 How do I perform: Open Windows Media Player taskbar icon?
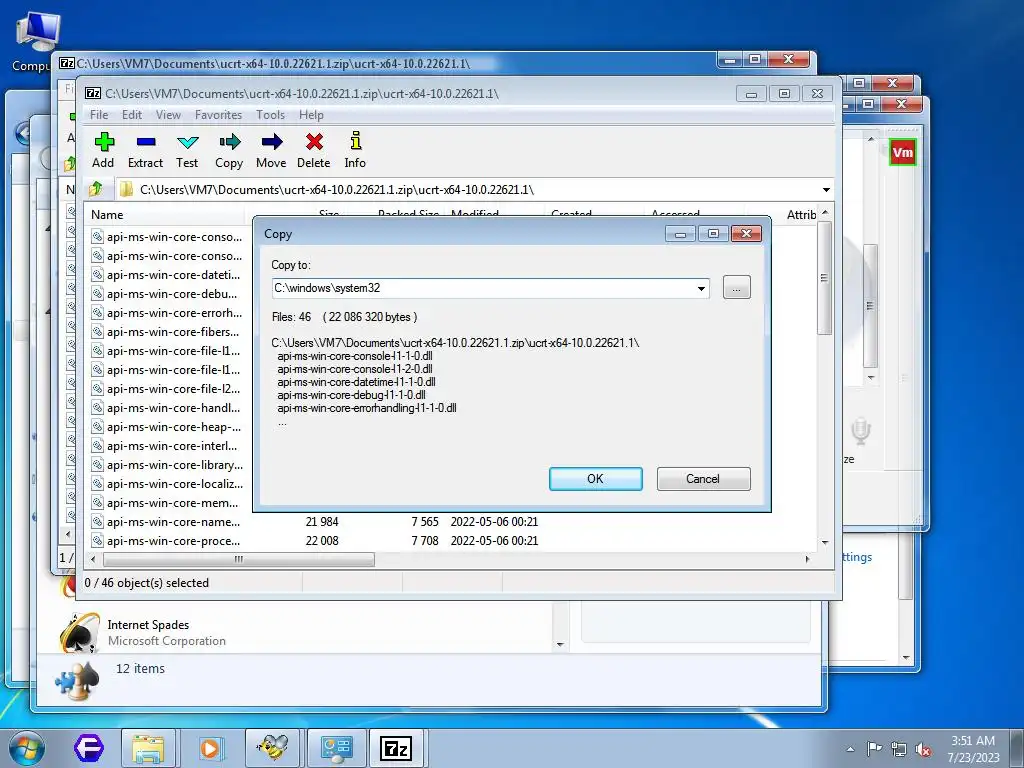[x=210, y=748]
